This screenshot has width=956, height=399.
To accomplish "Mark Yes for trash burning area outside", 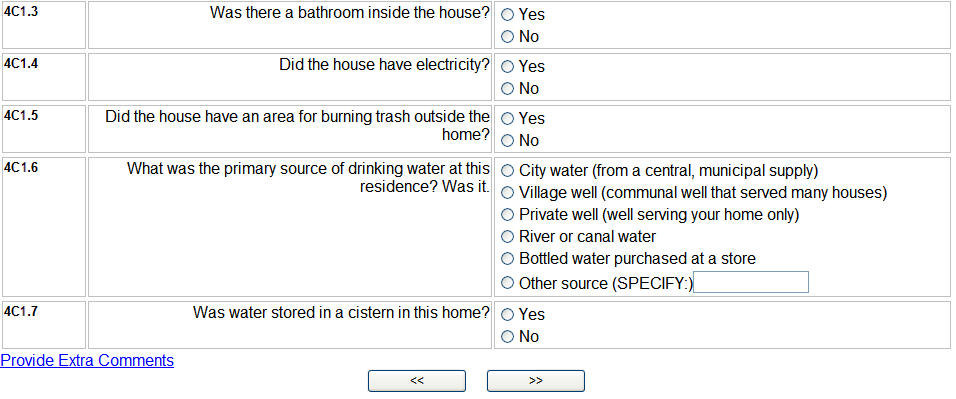I will [x=507, y=118].
